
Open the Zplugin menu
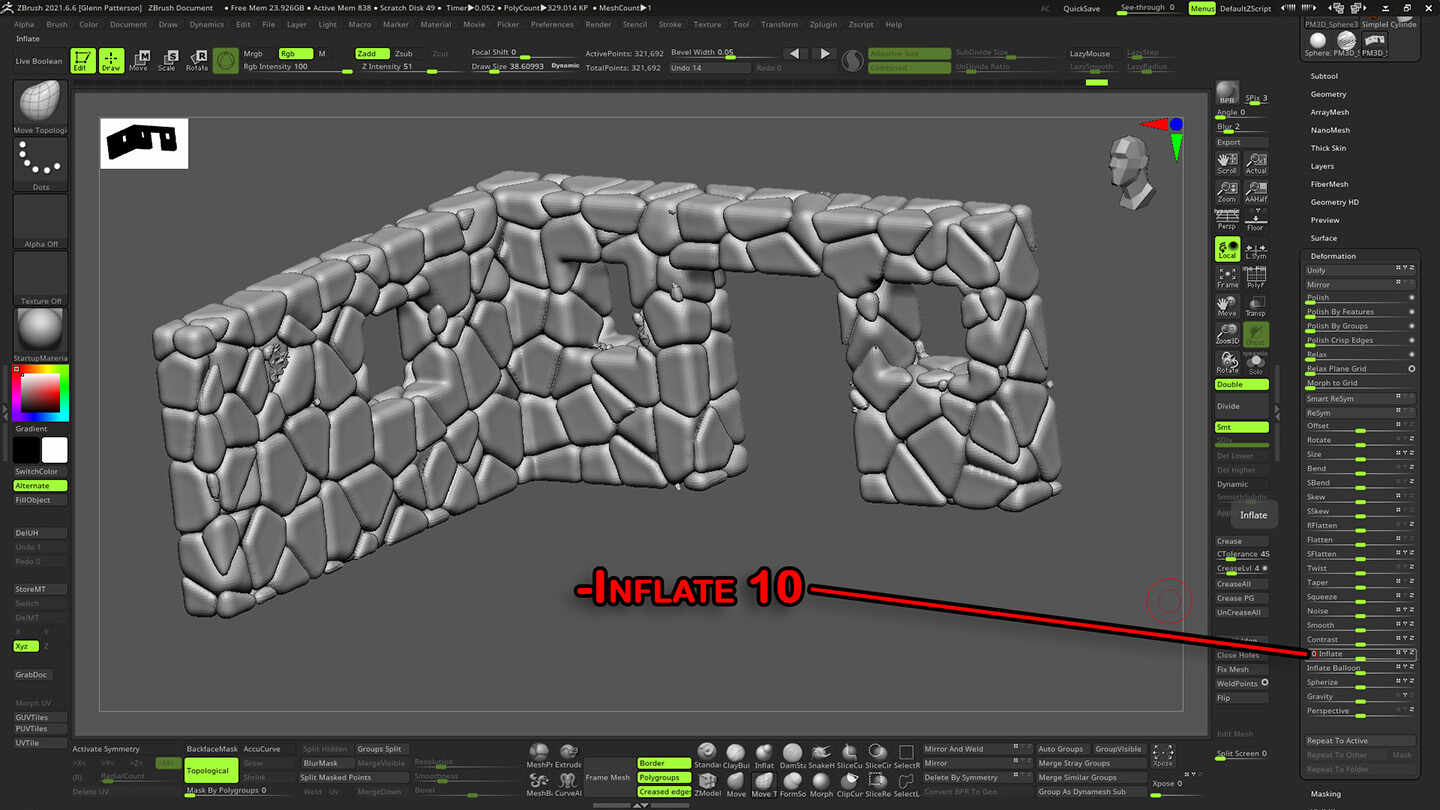(821, 24)
